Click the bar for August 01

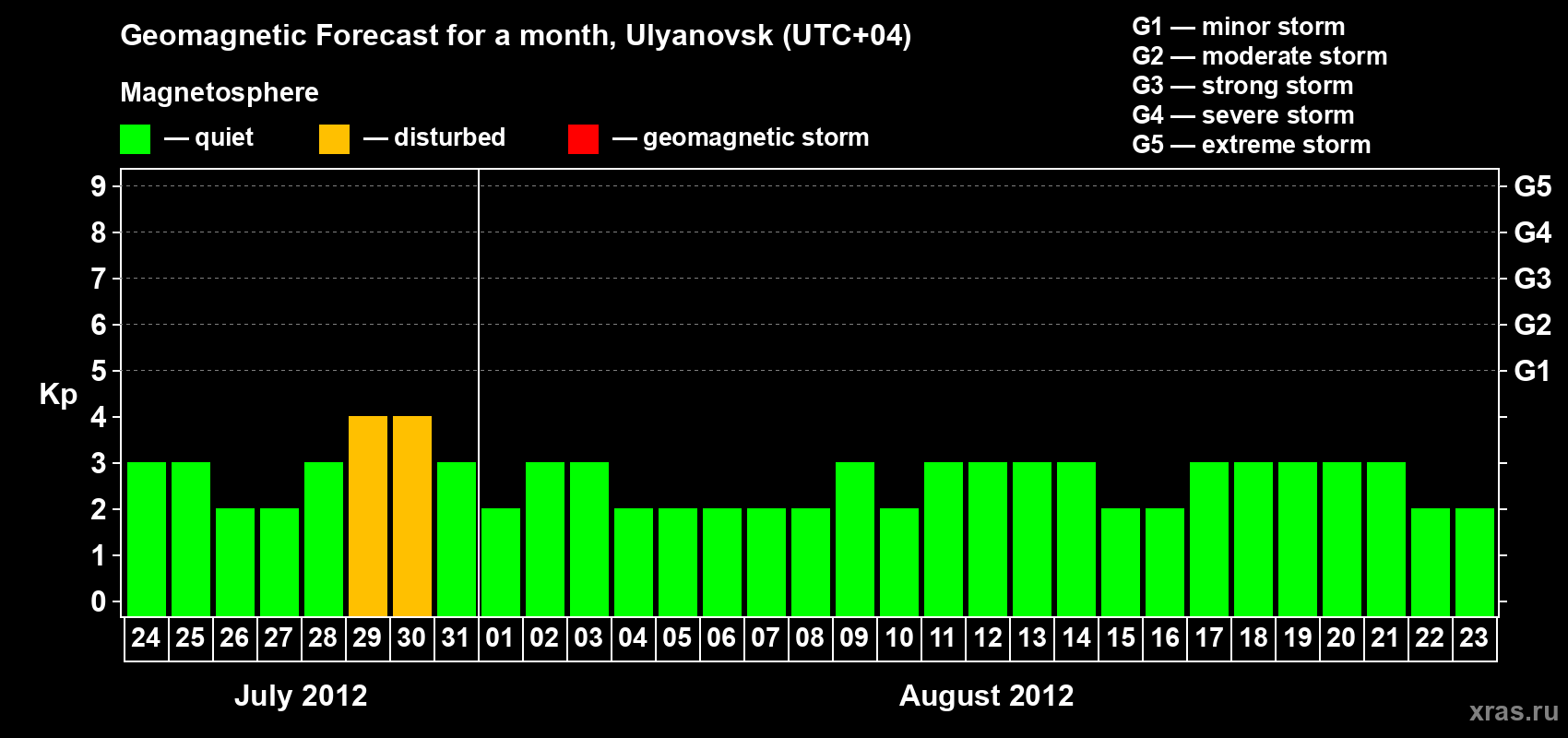(501, 562)
